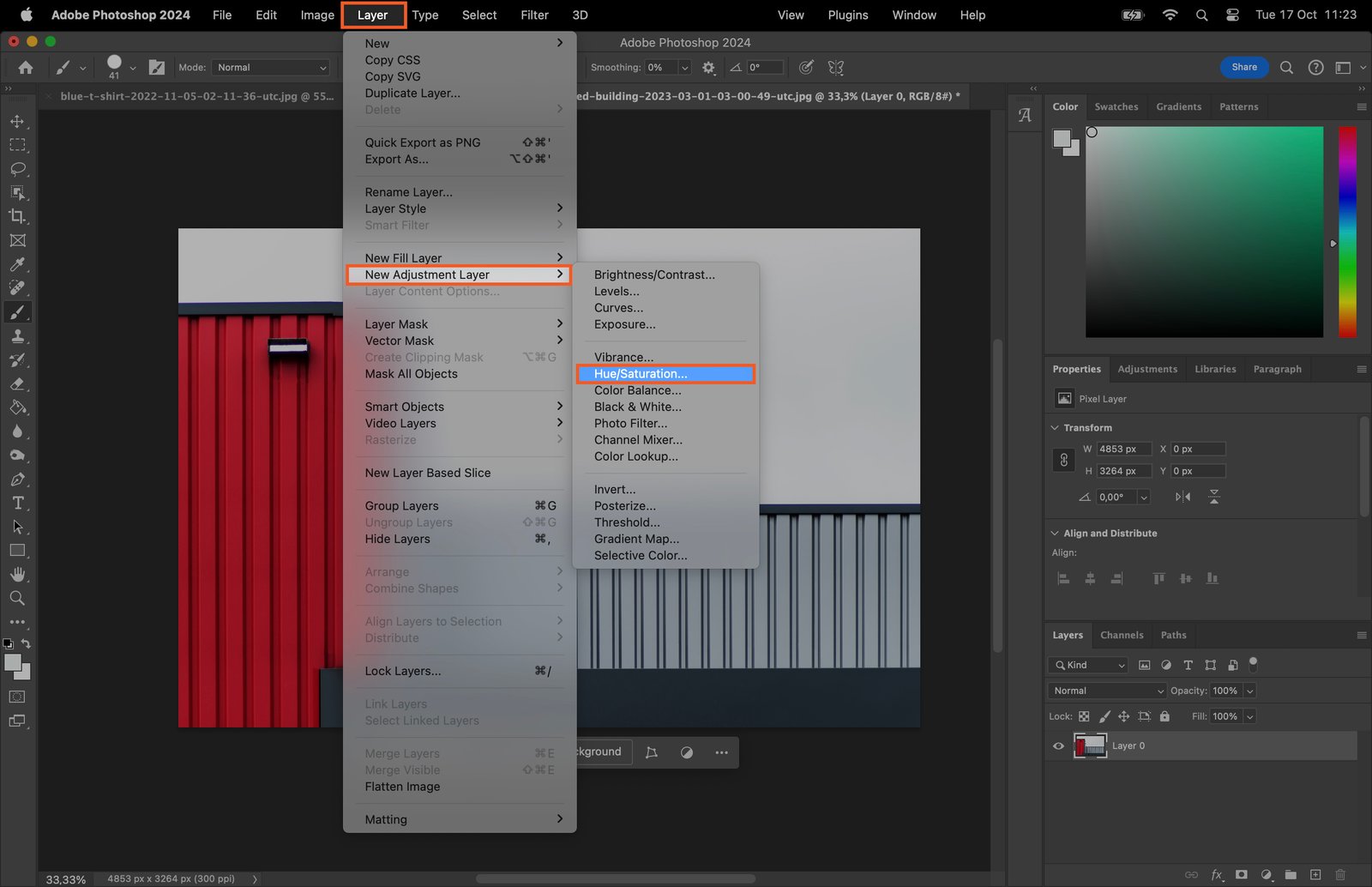Click the width input field in Transform
Screen dimensions: 1372x887
coord(1123,449)
